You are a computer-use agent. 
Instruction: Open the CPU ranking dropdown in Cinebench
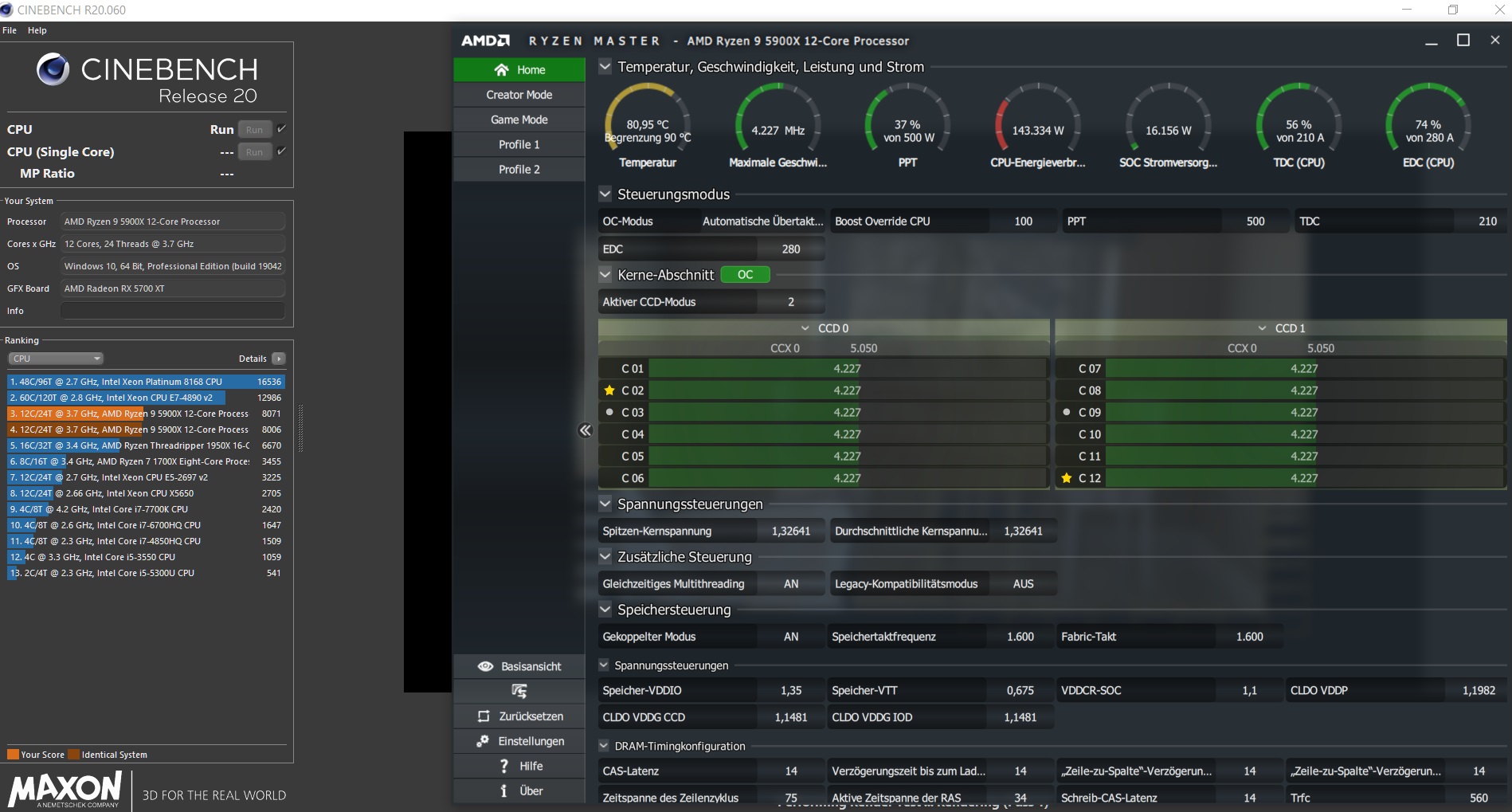click(x=56, y=359)
